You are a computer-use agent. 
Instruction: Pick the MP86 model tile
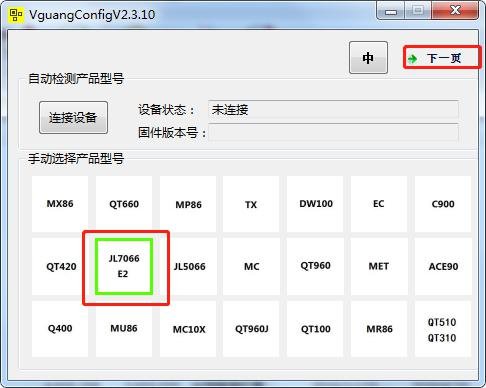188,204
